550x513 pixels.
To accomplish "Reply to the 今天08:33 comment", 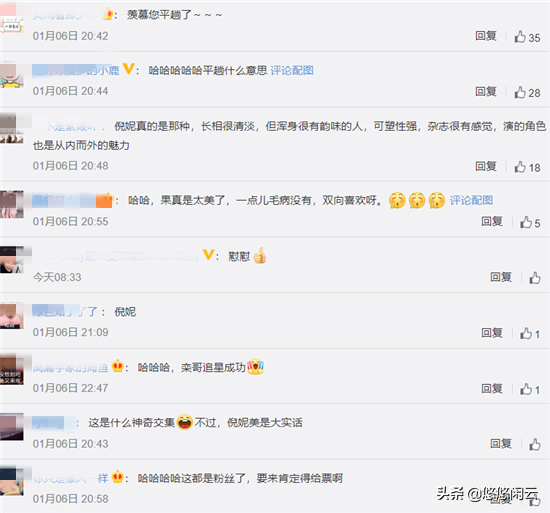I will (x=501, y=277).
